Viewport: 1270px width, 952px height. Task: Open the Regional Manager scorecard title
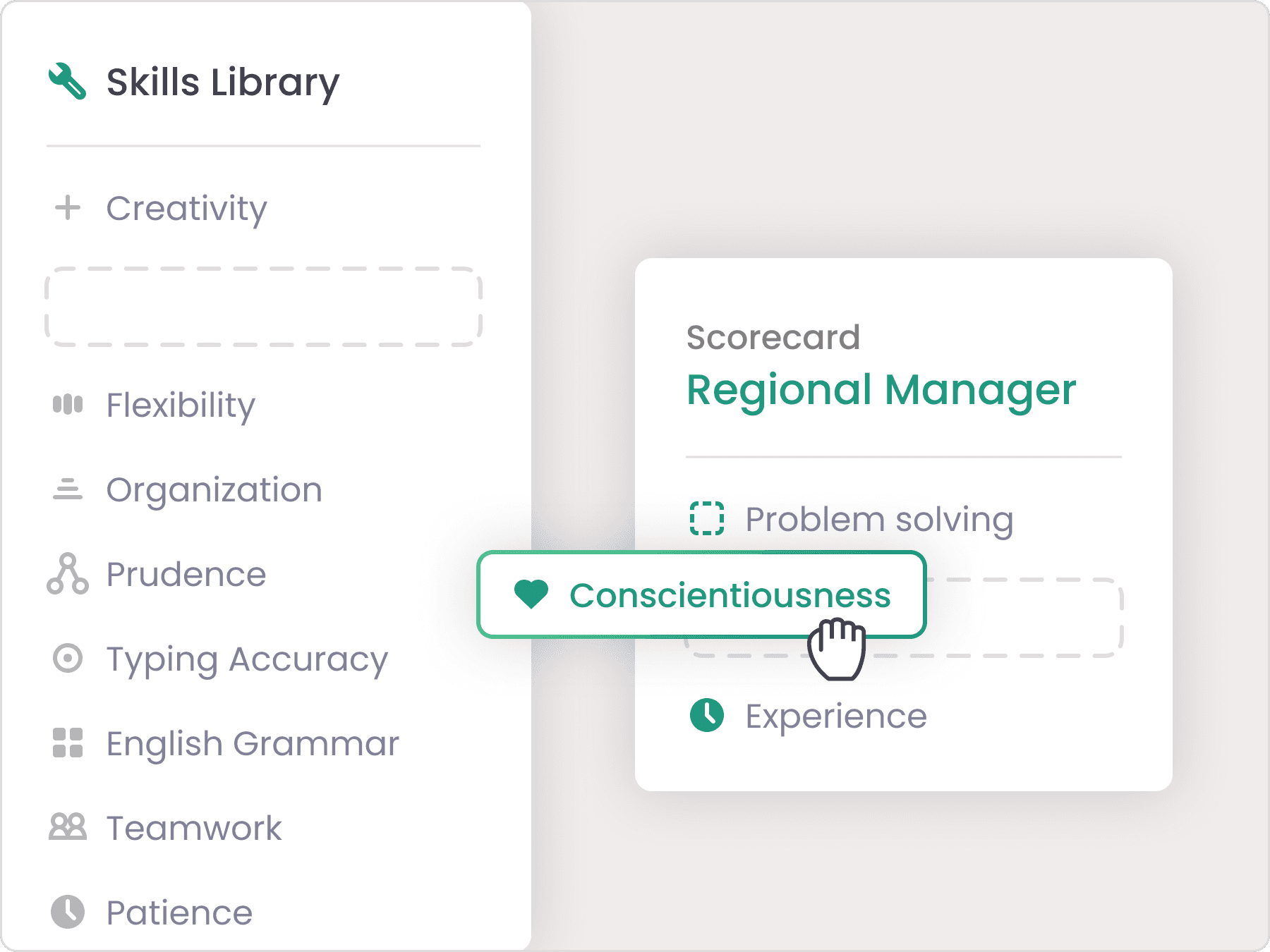point(881,390)
